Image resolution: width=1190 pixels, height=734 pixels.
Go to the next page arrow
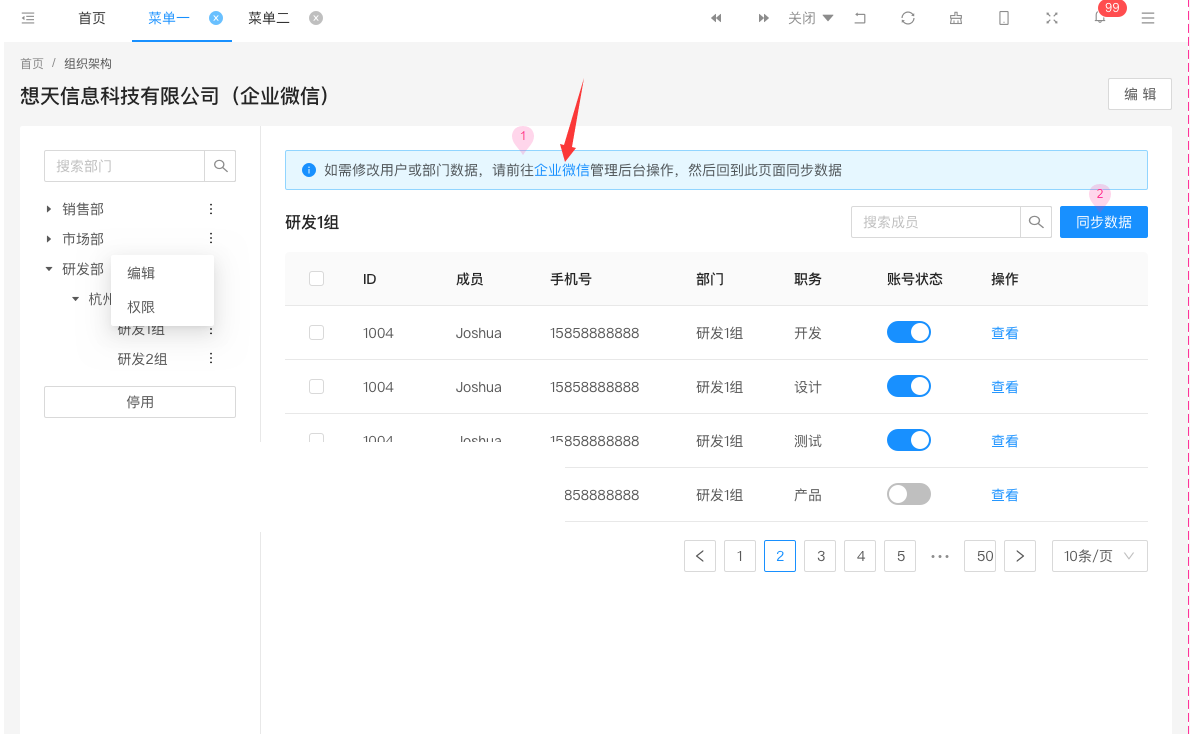point(1020,556)
